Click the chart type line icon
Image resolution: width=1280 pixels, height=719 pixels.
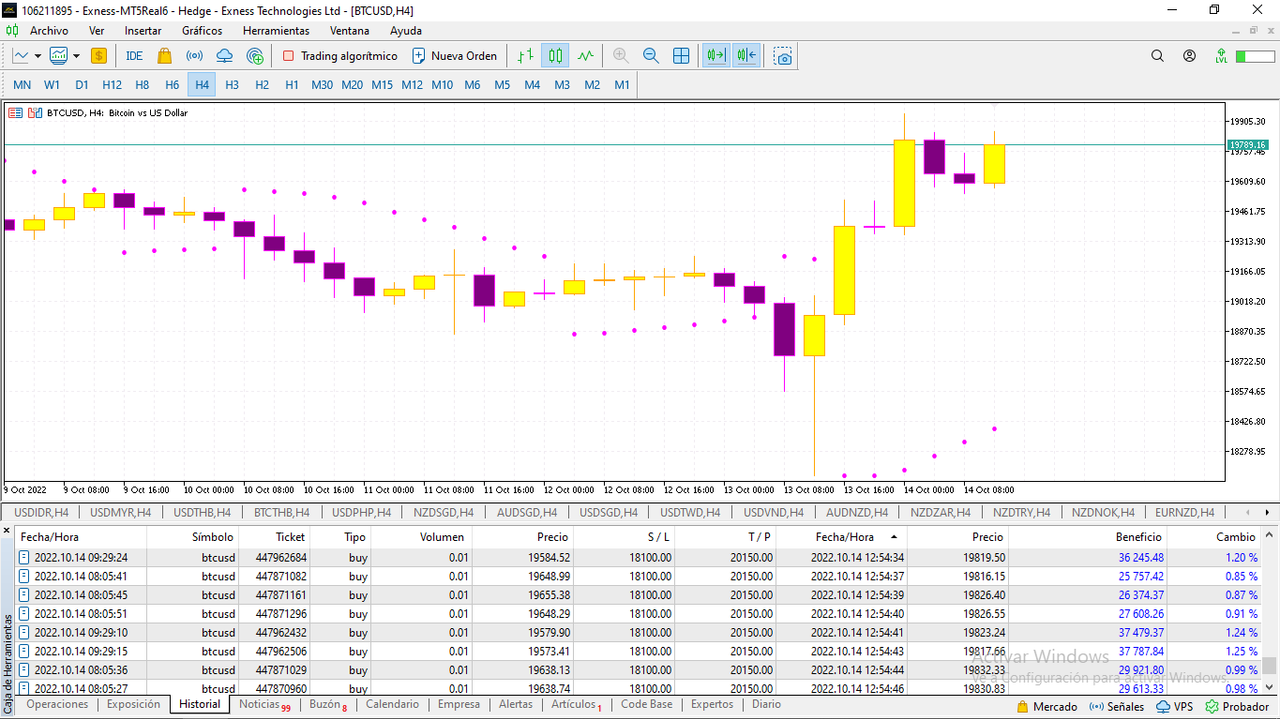coord(20,56)
